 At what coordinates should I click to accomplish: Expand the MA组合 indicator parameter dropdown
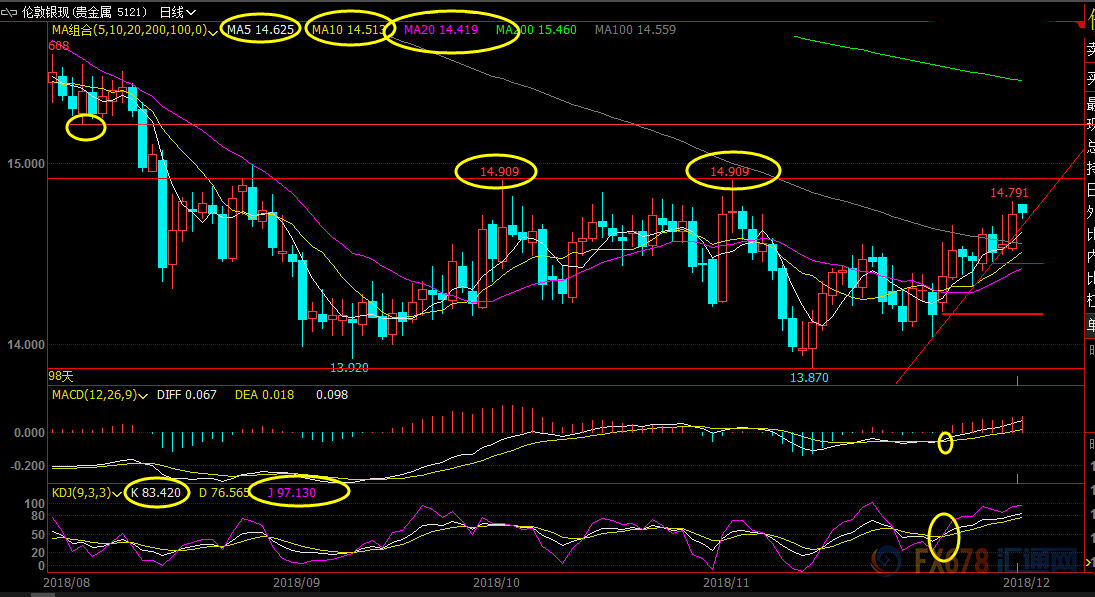pyautogui.click(x=214, y=31)
